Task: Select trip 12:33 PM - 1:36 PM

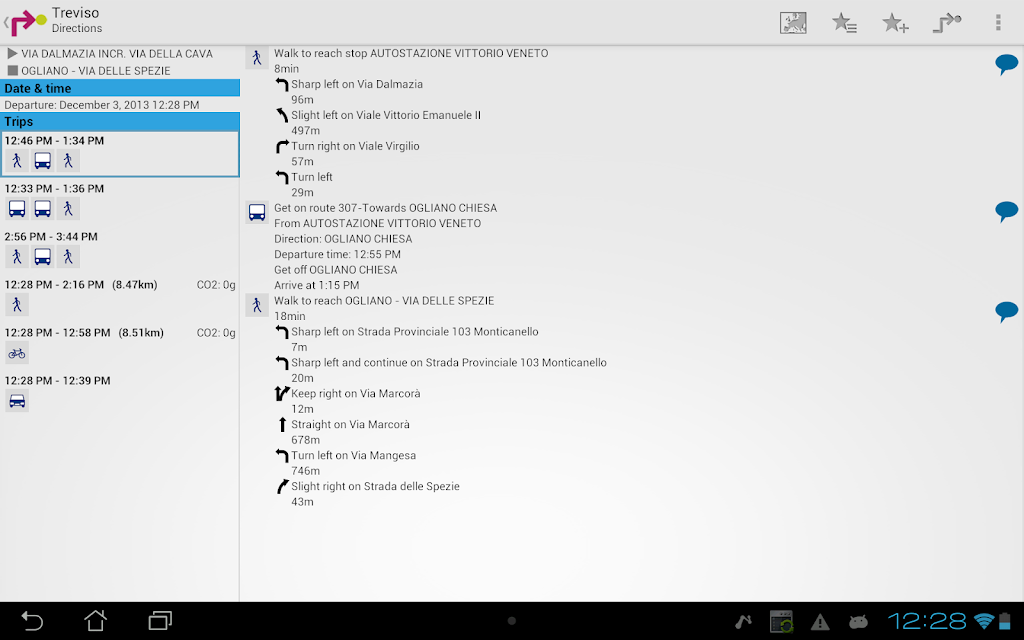Action: tap(120, 202)
